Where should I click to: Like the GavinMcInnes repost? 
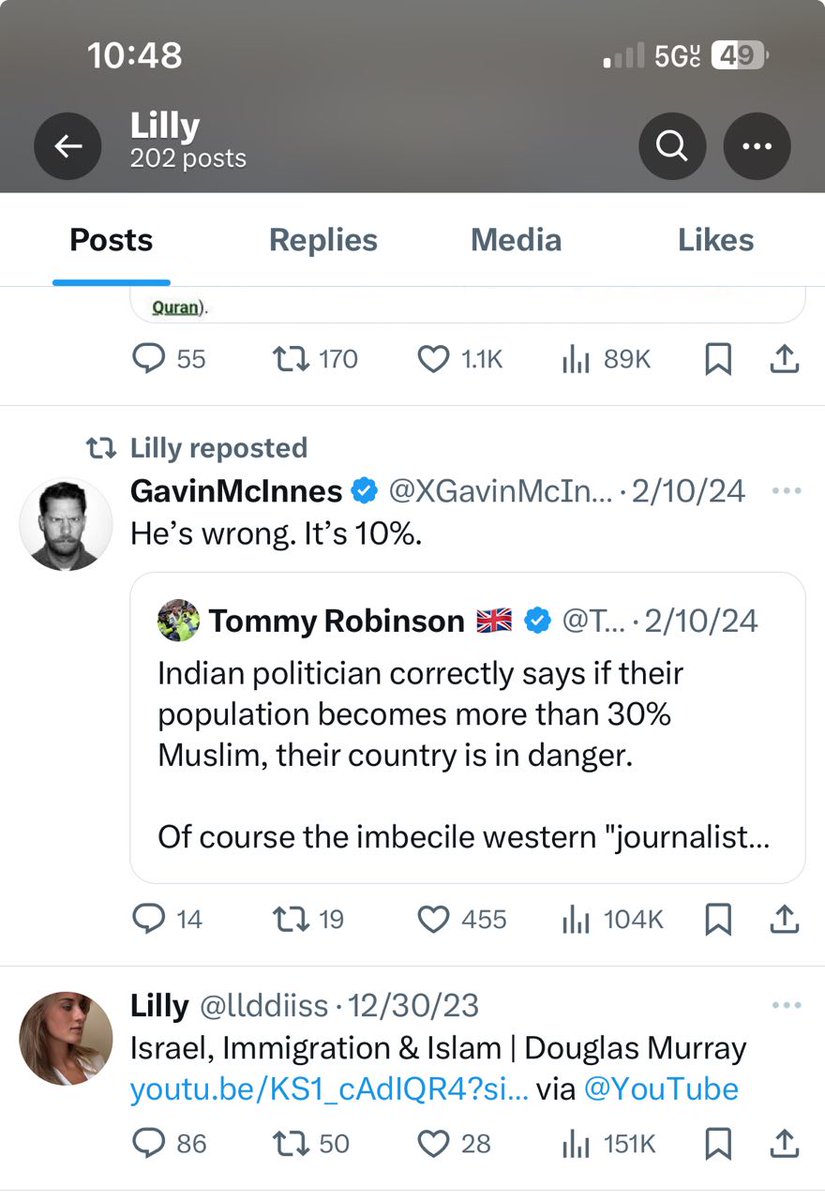pyautogui.click(x=433, y=920)
